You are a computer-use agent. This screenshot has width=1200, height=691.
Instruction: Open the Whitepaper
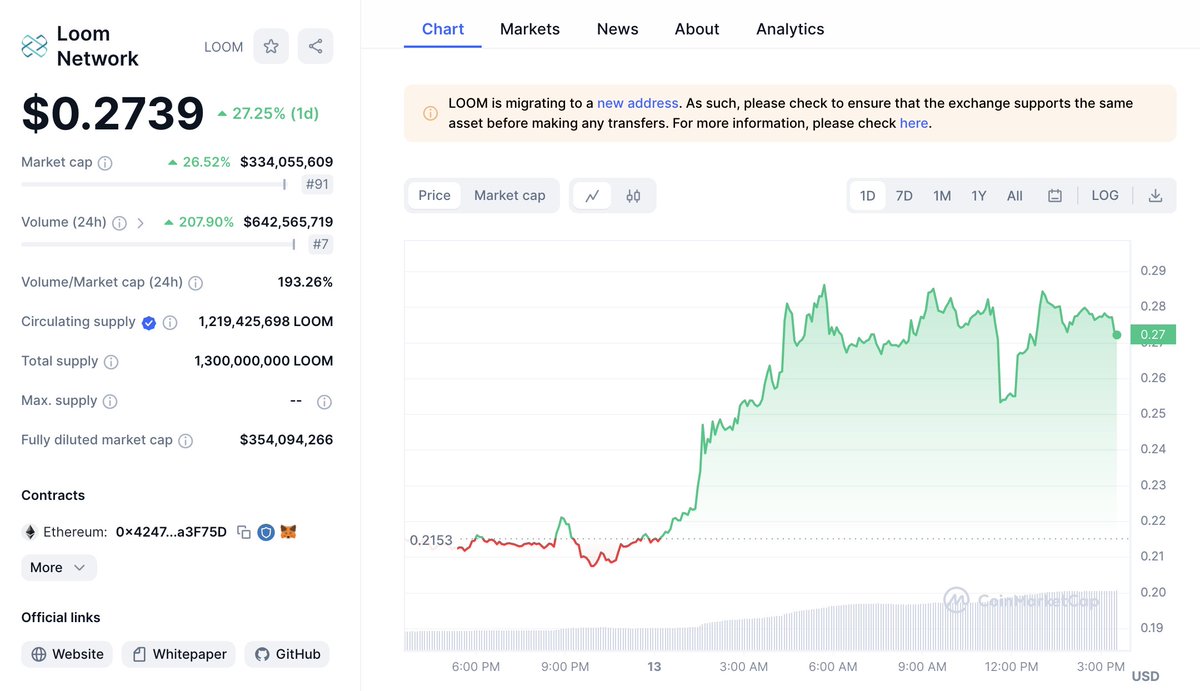tap(178, 653)
